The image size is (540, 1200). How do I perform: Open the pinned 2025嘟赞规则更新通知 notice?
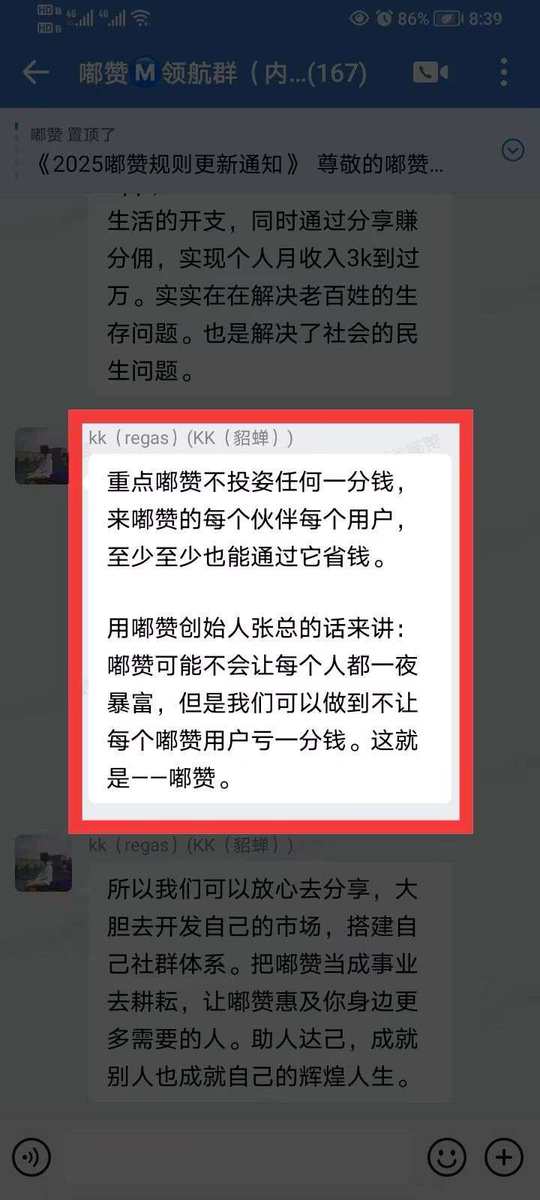point(238,165)
